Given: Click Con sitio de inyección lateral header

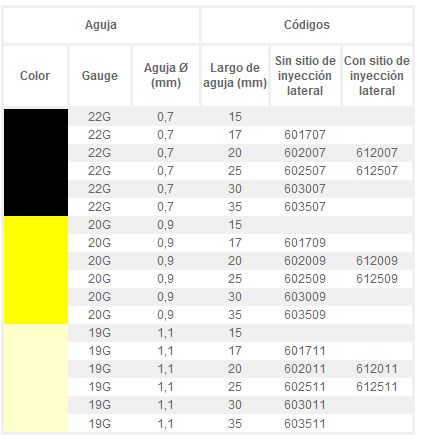Looking at the screenshot, I should point(377,76).
